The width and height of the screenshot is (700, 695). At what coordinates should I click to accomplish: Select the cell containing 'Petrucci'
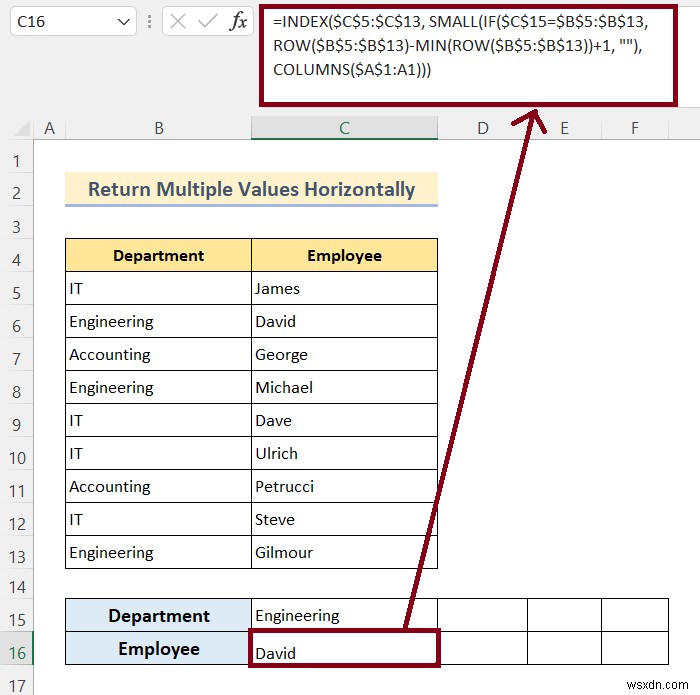click(x=344, y=486)
